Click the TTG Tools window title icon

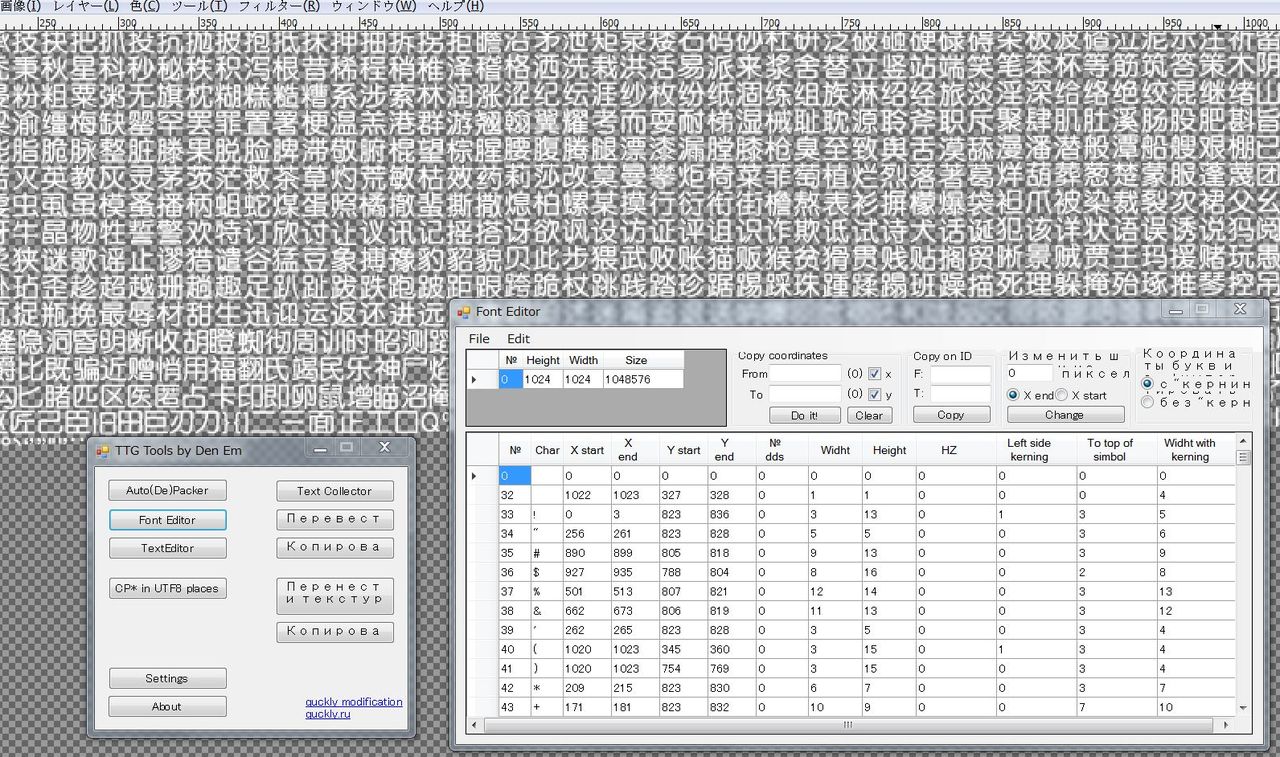pos(102,451)
